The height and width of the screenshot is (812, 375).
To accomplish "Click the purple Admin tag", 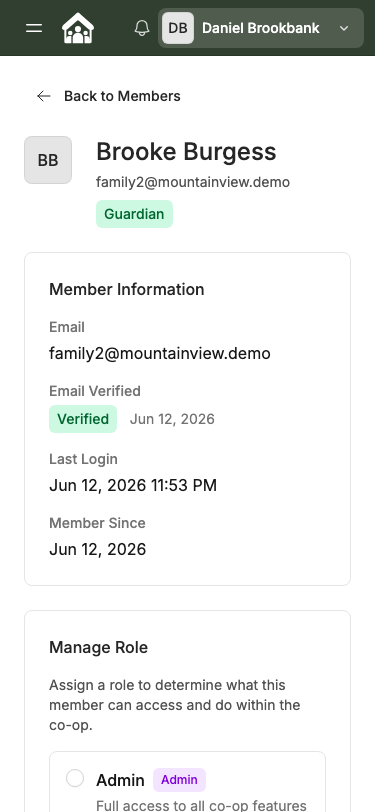I will (179, 780).
